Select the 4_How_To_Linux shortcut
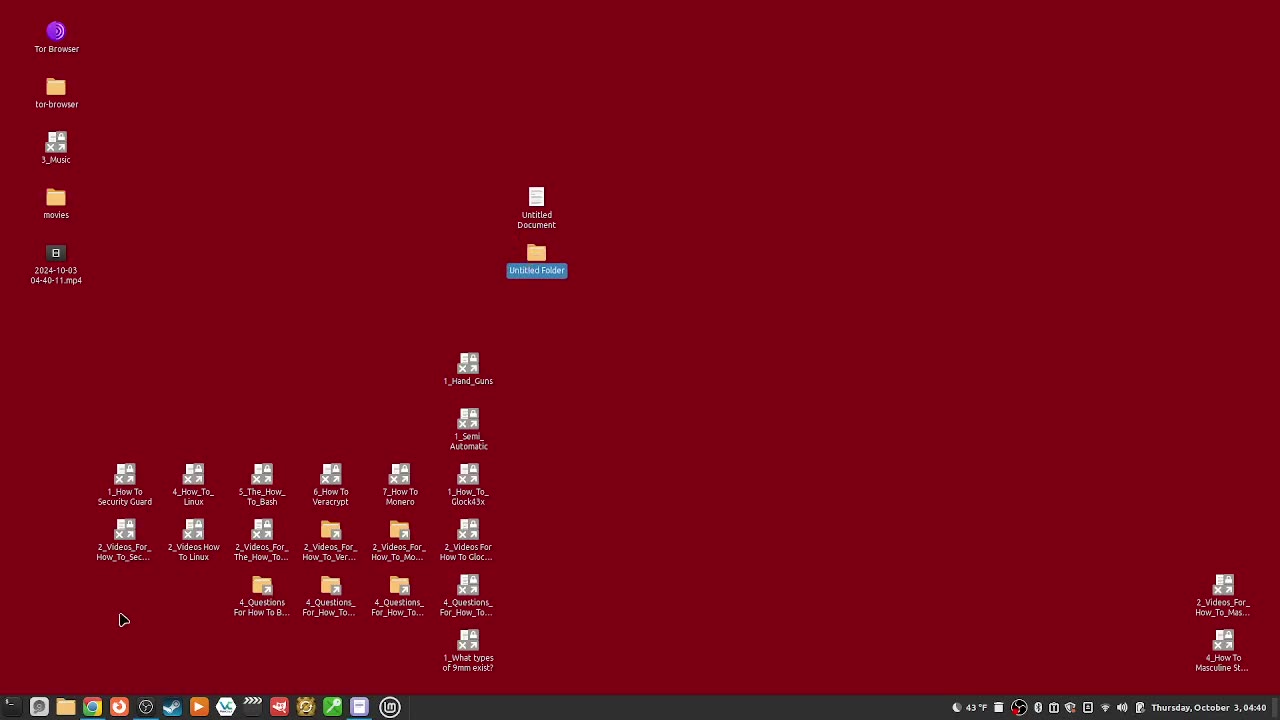Screen dimensions: 1280x720 pos(193,484)
